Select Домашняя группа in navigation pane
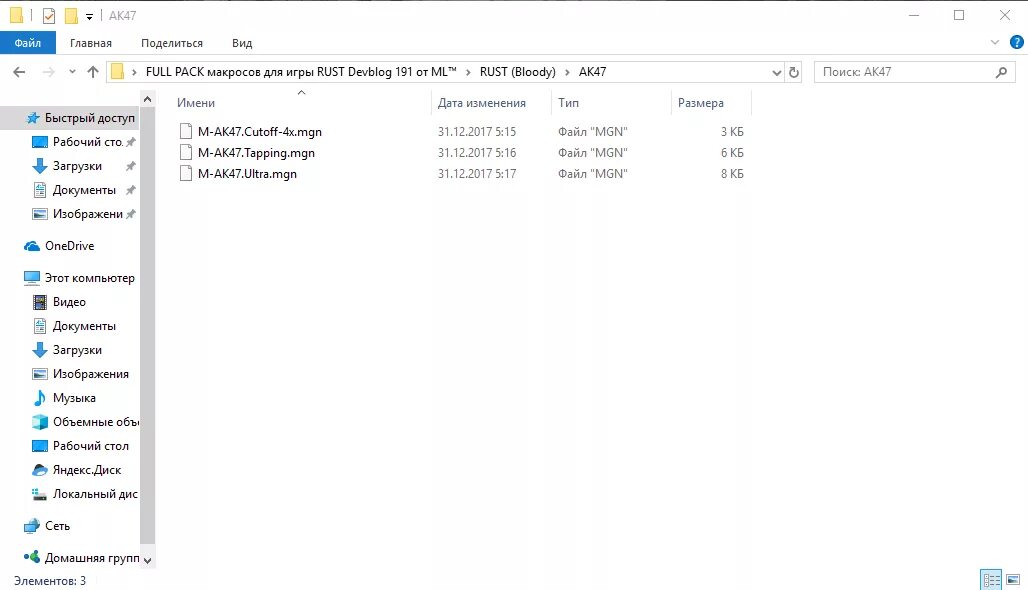 [x=92, y=558]
